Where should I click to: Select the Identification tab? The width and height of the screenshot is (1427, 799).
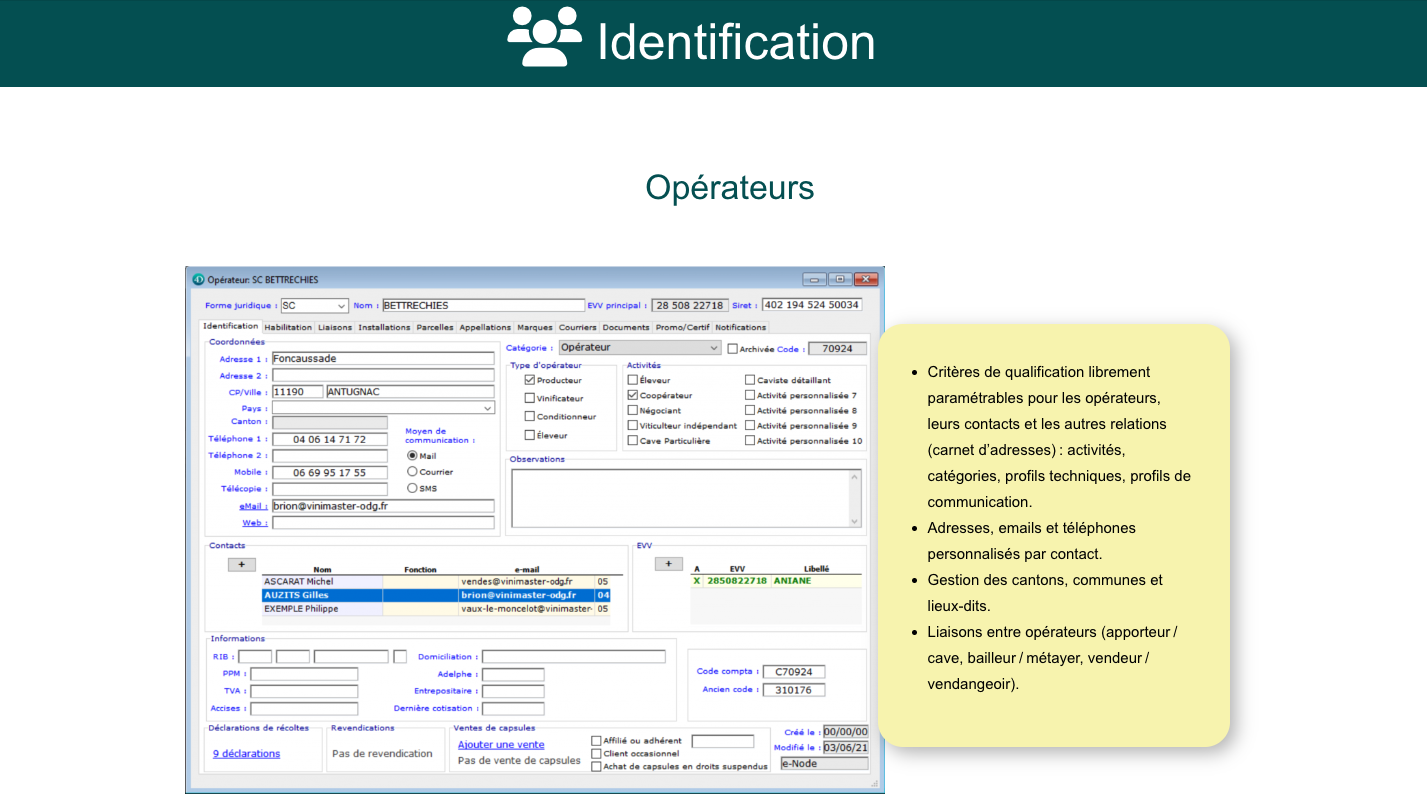click(x=231, y=326)
